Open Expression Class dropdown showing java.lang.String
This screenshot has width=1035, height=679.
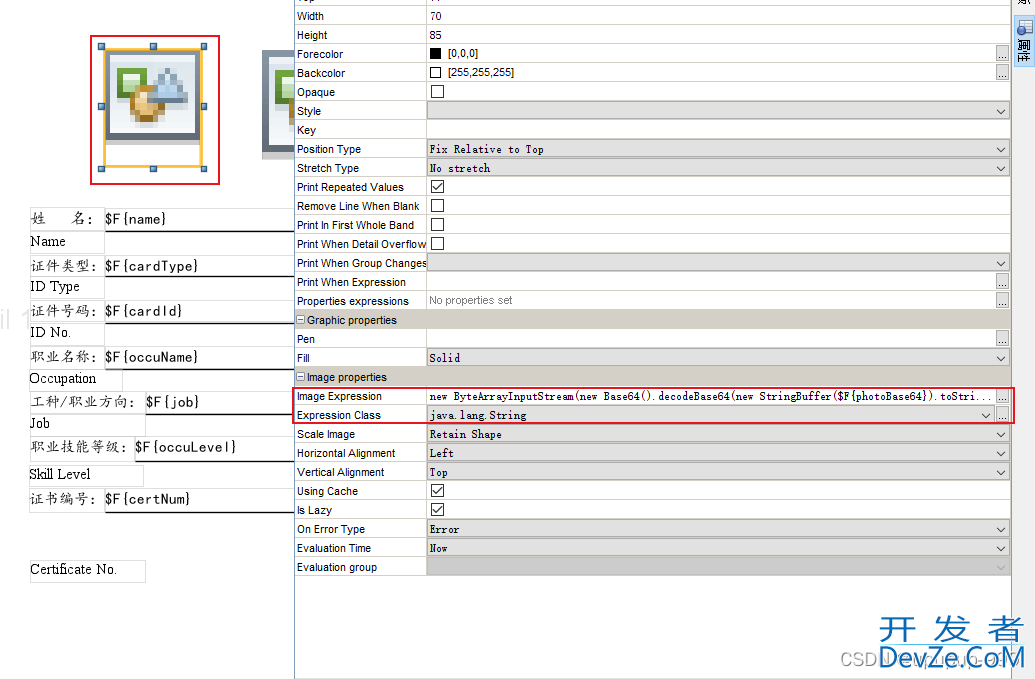710,415
